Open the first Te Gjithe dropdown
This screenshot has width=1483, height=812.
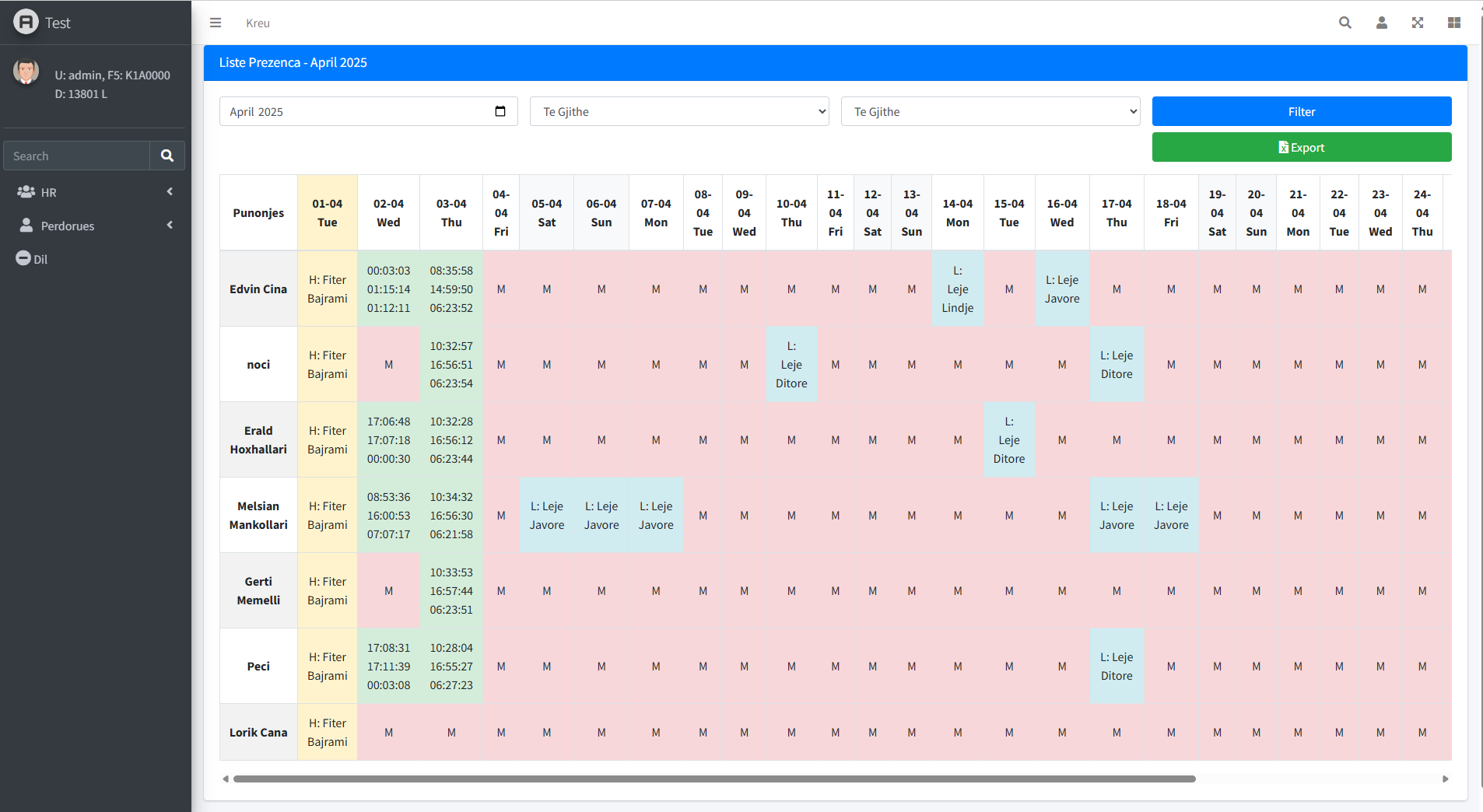[678, 111]
